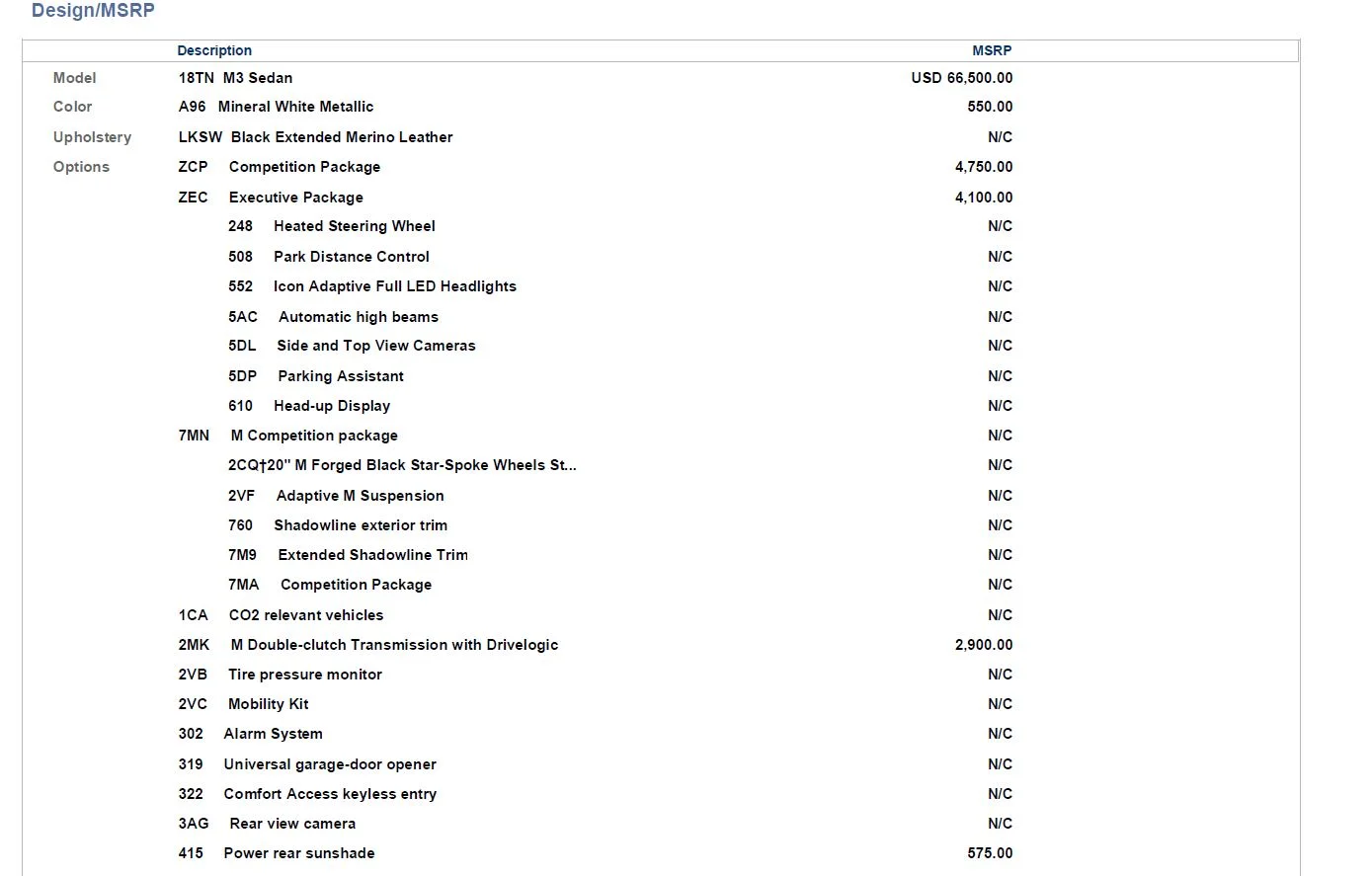Click 1CA CO2 relevant vehicles
This screenshot has height=876, width=1372.
(x=281, y=615)
